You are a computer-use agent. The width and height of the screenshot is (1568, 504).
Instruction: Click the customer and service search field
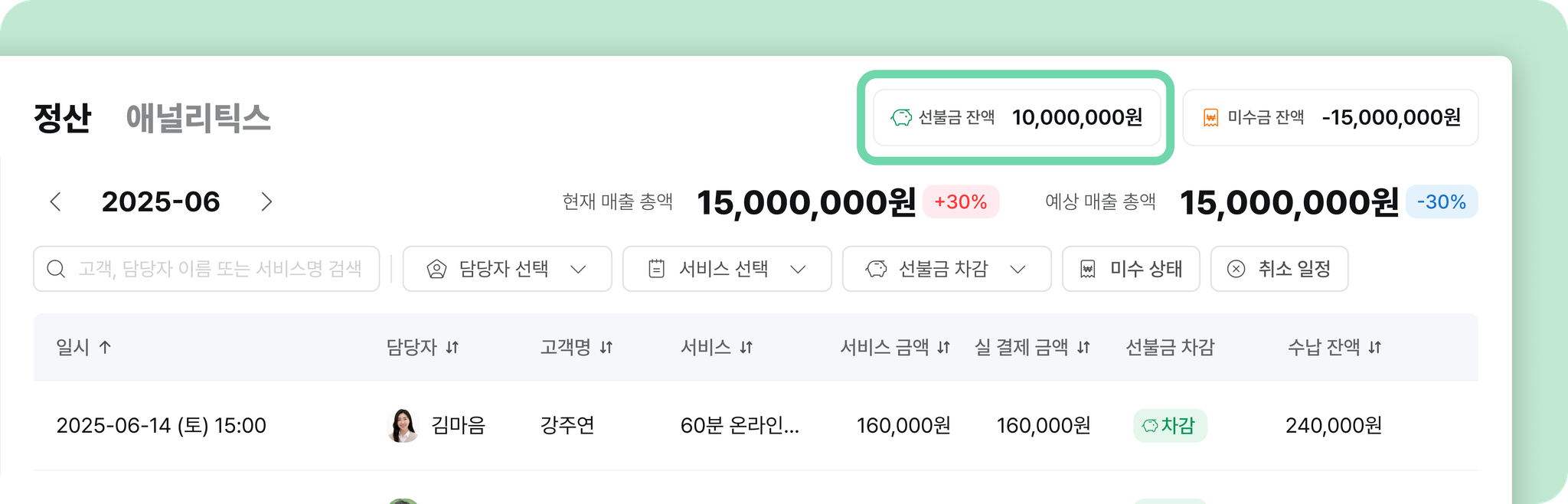[207, 269]
